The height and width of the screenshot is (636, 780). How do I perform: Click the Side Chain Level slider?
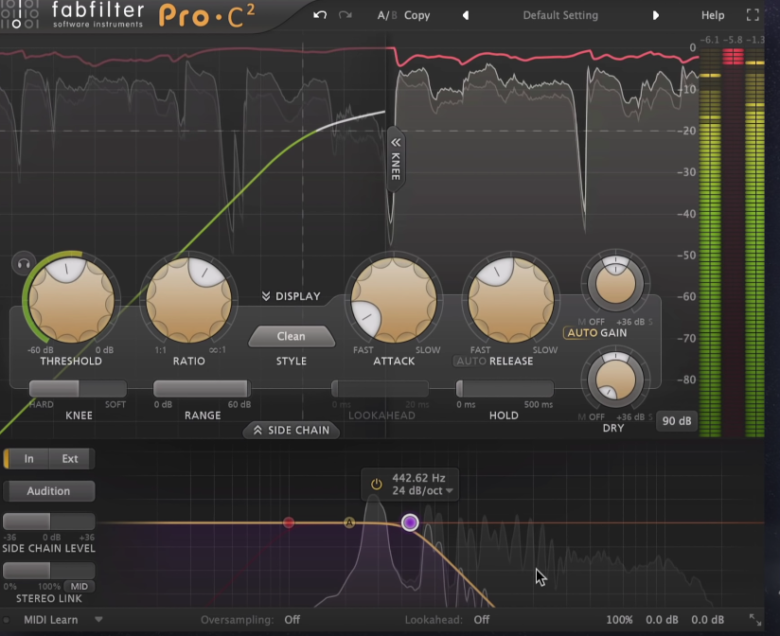point(49,522)
